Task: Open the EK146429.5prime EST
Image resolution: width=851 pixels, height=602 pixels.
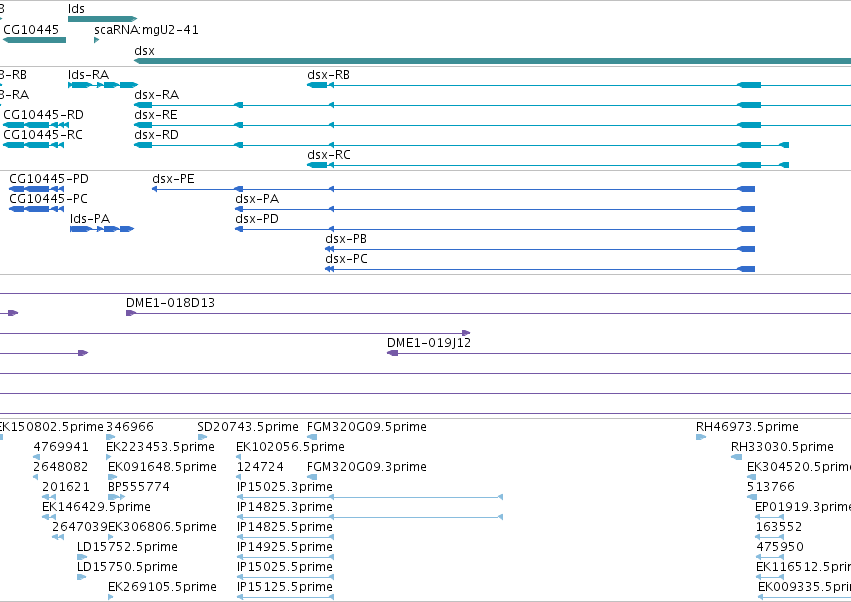Action: [49, 517]
